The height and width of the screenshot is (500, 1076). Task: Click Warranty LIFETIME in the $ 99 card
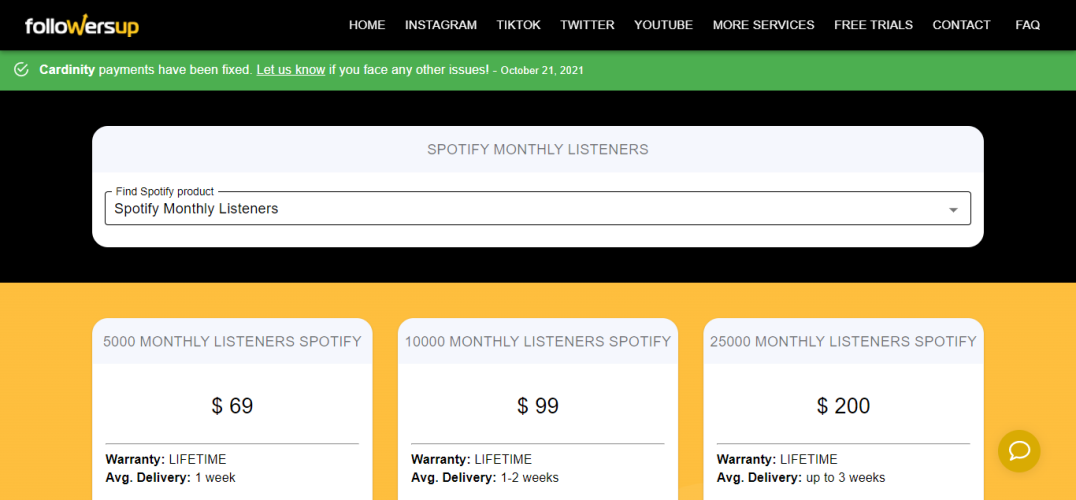click(471, 460)
